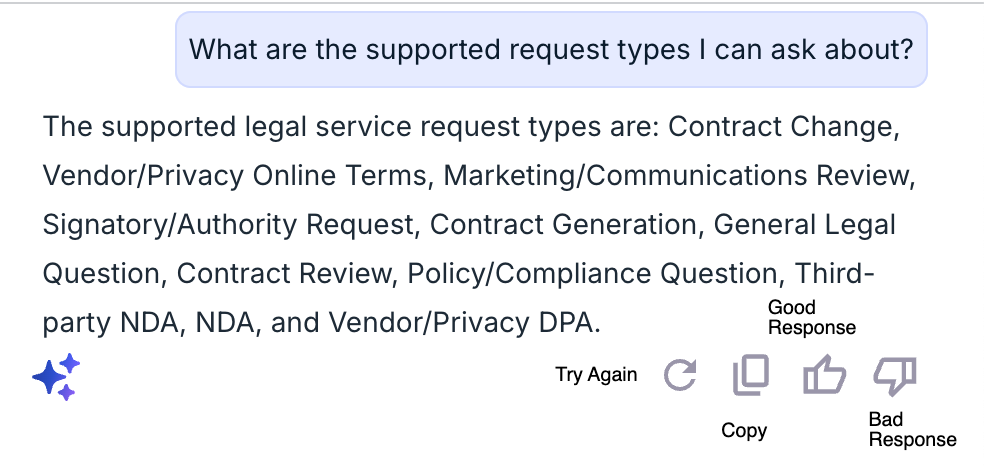
Task: Click the blue sparkle assistant icon
Action: click(56, 376)
